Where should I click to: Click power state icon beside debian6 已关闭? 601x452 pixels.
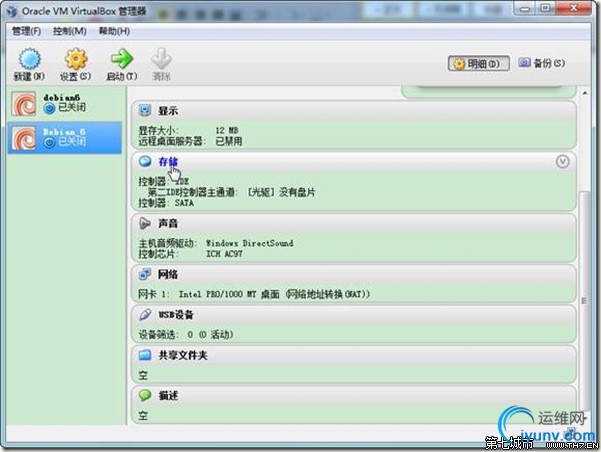pyautogui.click(x=49, y=108)
